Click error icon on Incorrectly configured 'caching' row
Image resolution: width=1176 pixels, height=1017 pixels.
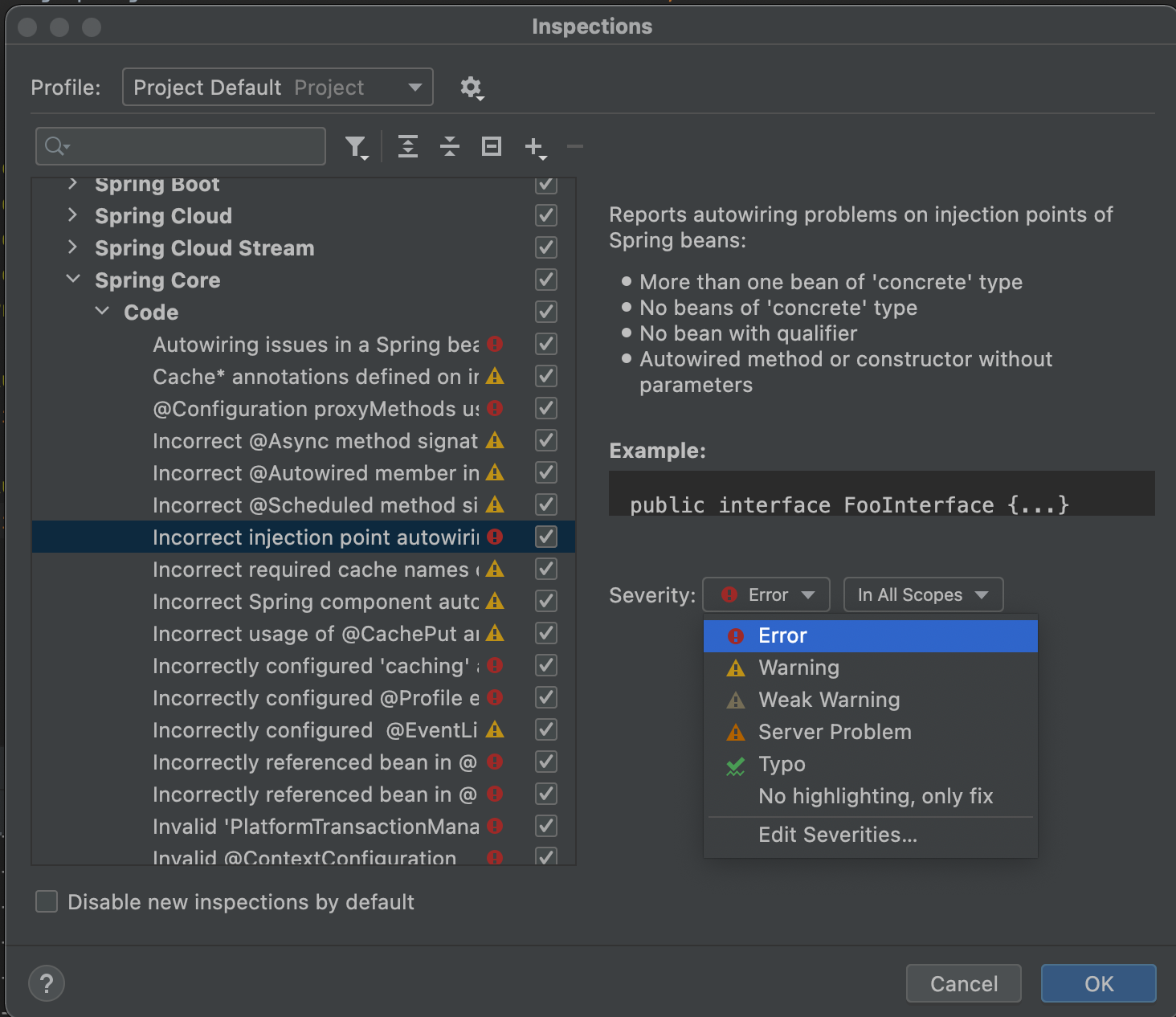pyautogui.click(x=495, y=665)
